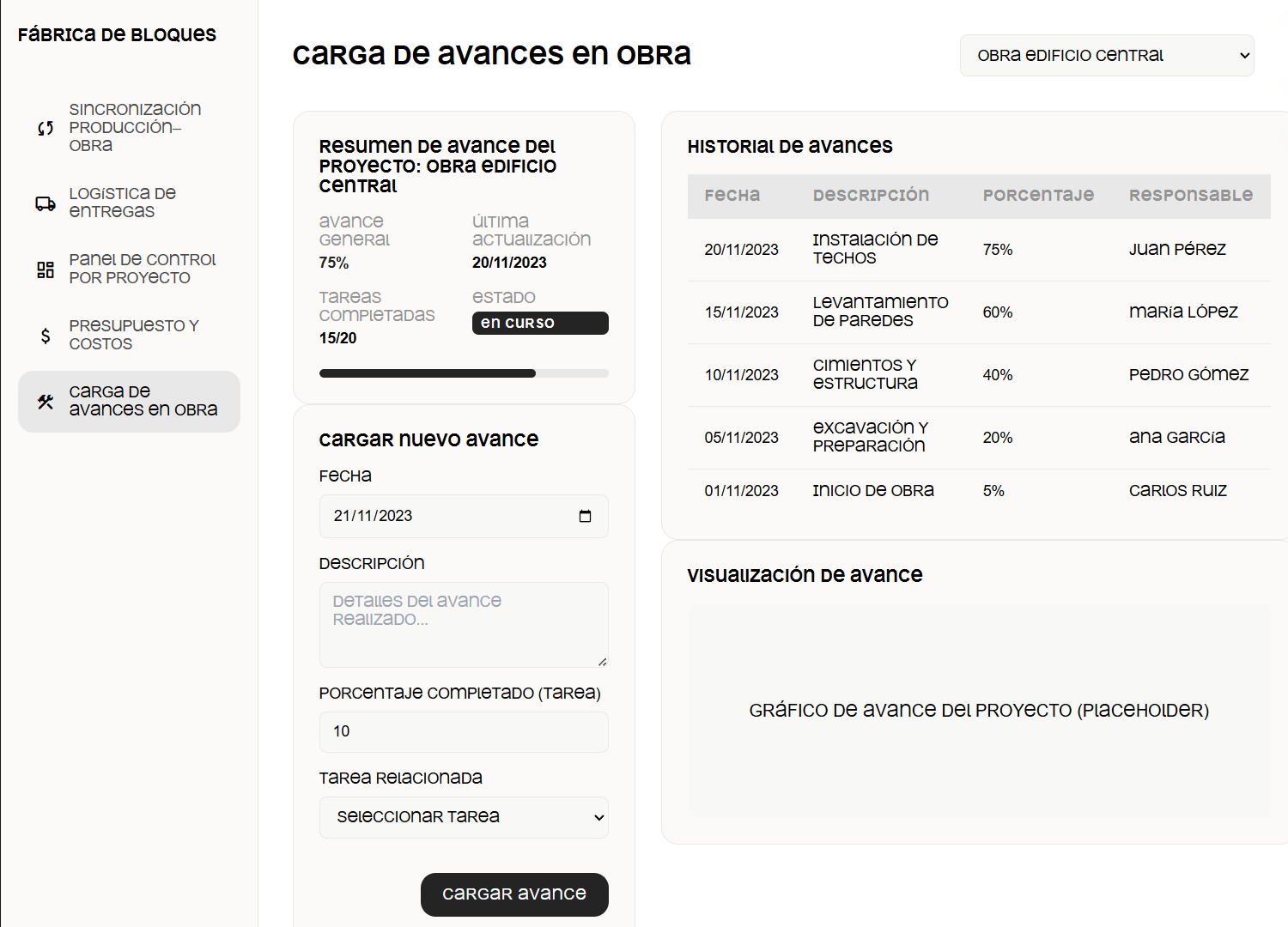Select the Instalación de Techos row description
The image size is (1288, 927).
coord(876,249)
